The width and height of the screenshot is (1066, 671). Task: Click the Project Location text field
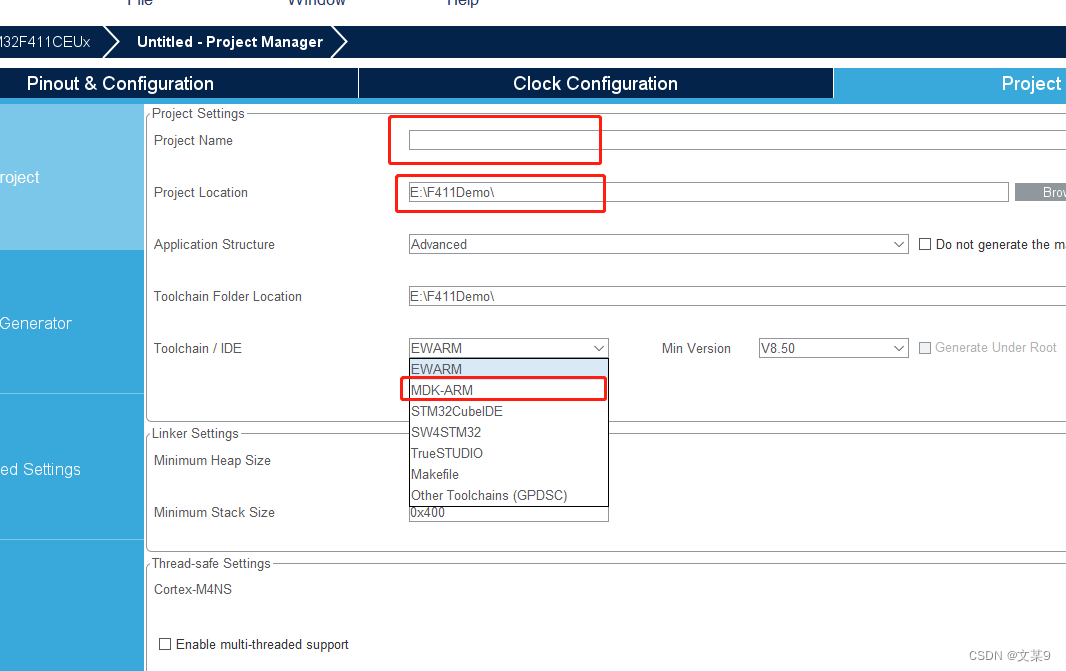(x=708, y=192)
